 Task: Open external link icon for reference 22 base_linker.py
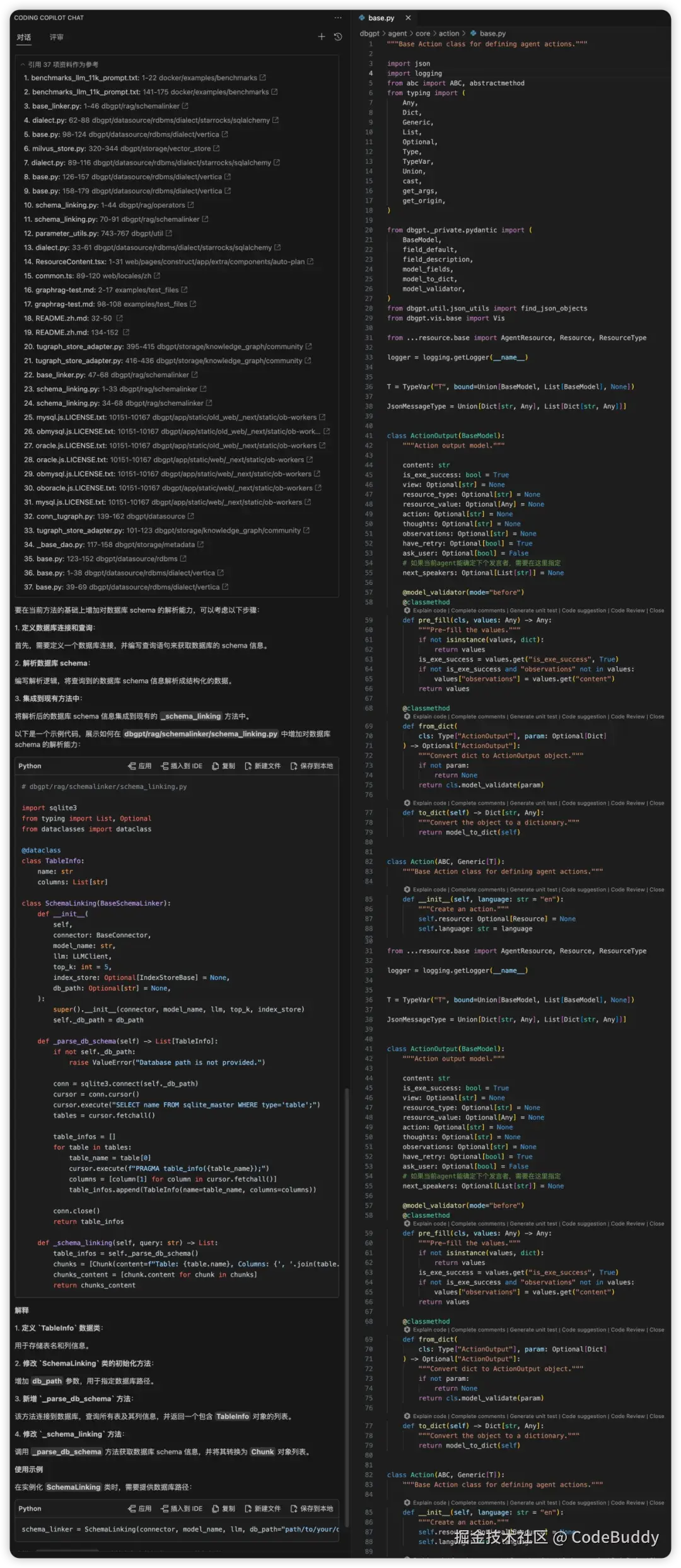pyautogui.click(x=195, y=375)
